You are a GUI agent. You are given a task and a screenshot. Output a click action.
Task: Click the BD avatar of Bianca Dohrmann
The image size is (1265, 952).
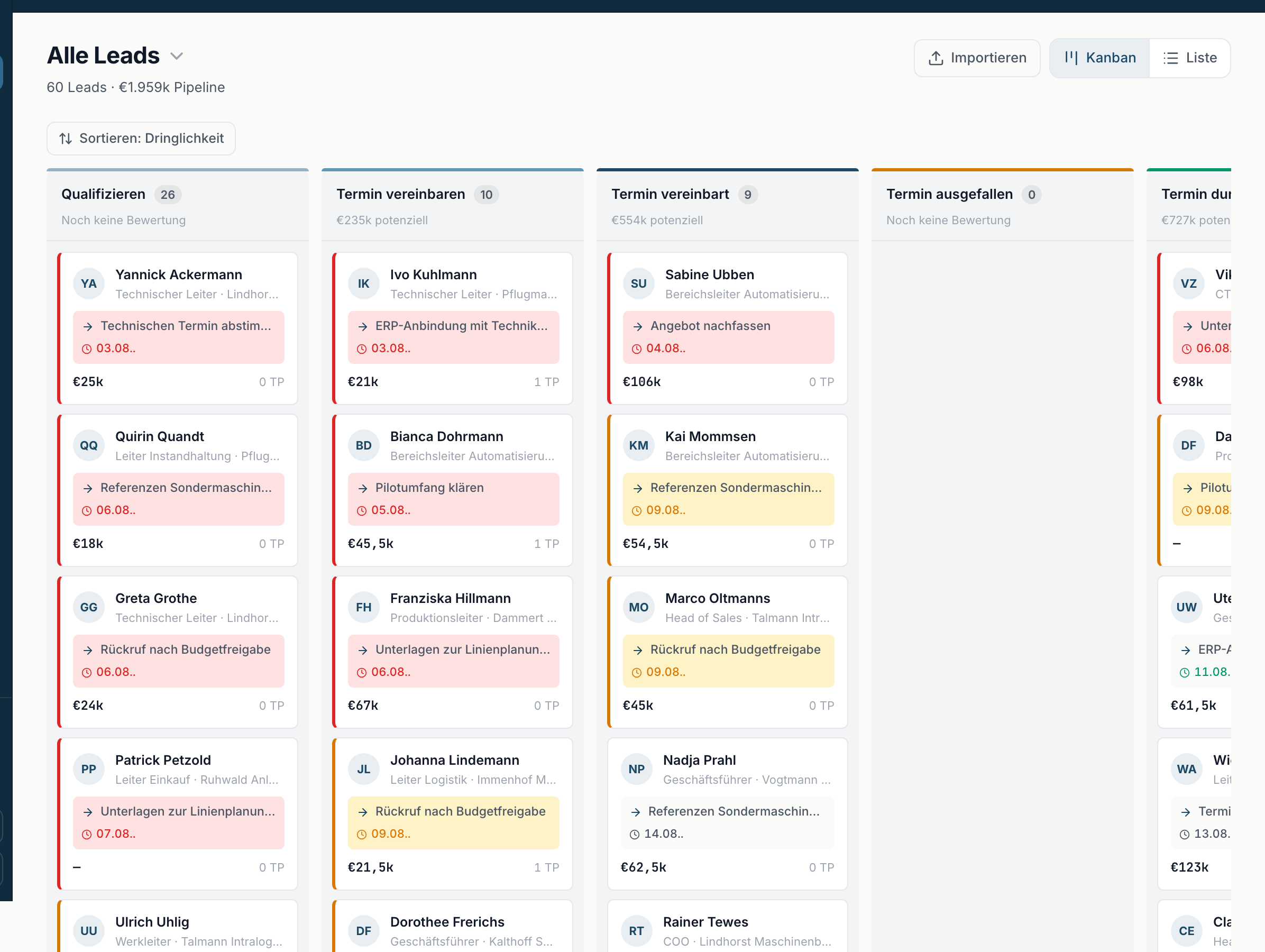pyautogui.click(x=364, y=445)
